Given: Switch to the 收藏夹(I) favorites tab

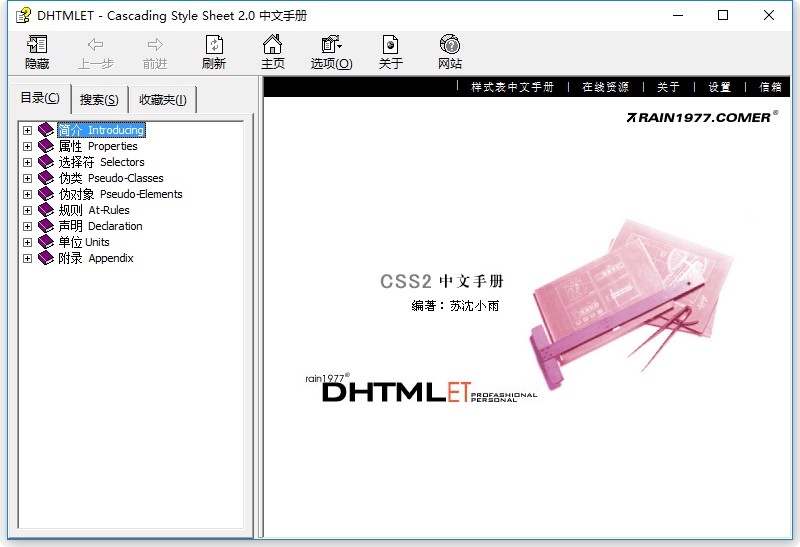Looking at the screenshot, I should click(163, 100).
